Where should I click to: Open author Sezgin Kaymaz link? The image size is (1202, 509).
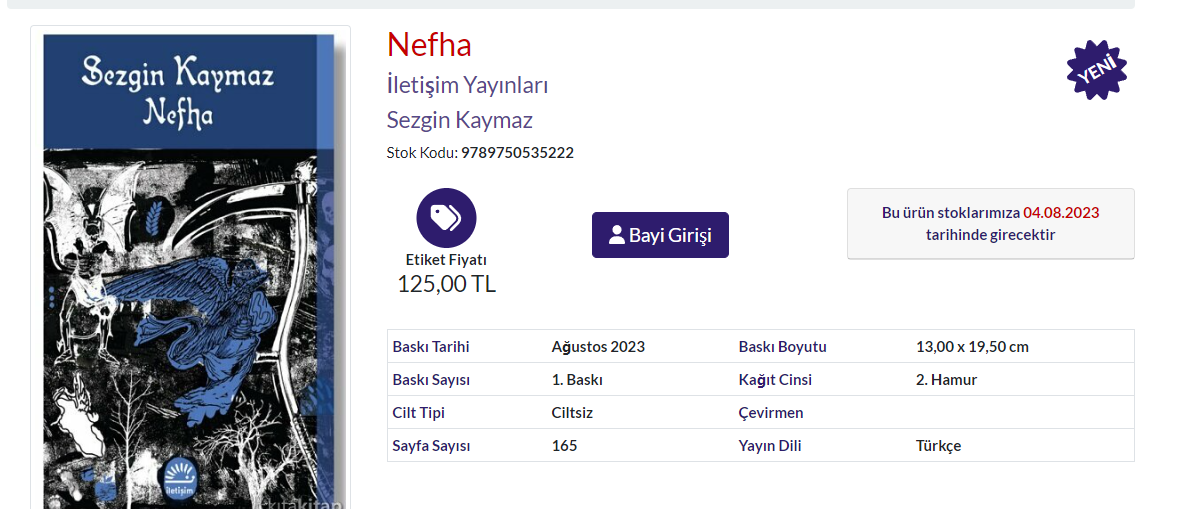point(459,120)
